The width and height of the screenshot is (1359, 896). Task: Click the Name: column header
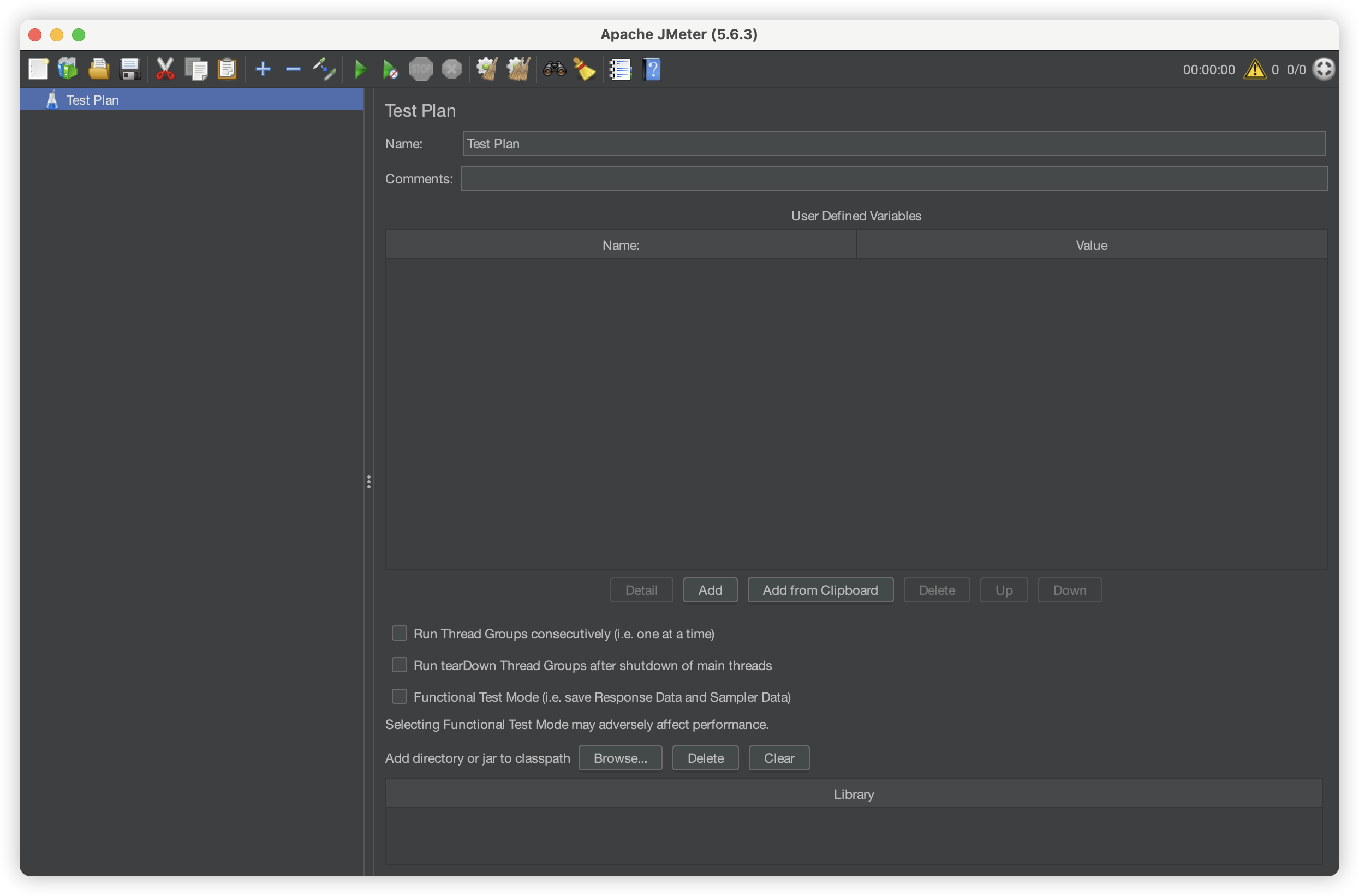pos(621,244)
